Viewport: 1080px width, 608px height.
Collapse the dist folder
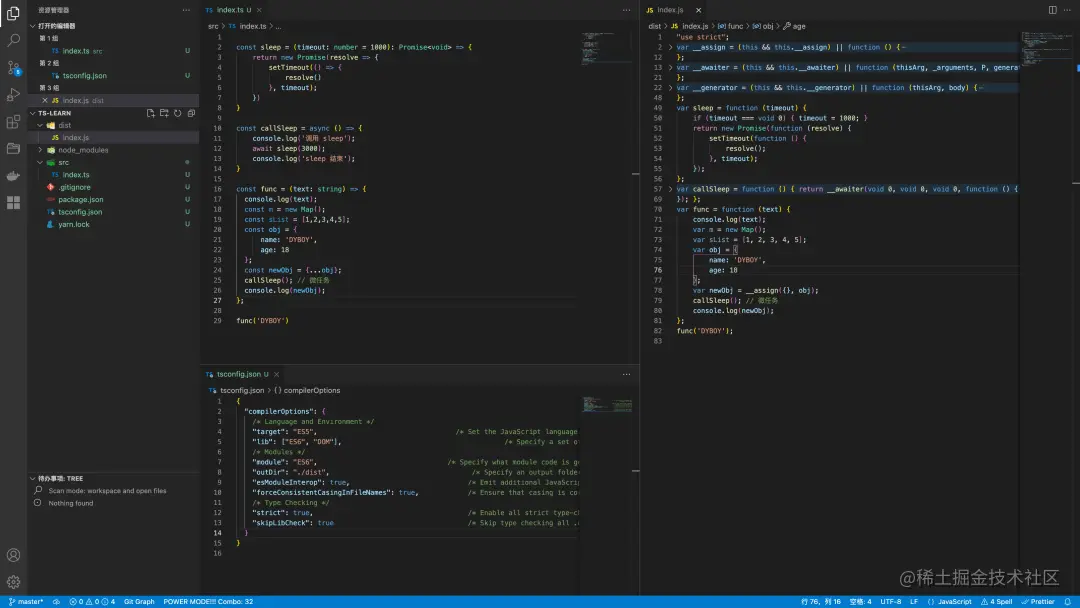click(40, 125)
